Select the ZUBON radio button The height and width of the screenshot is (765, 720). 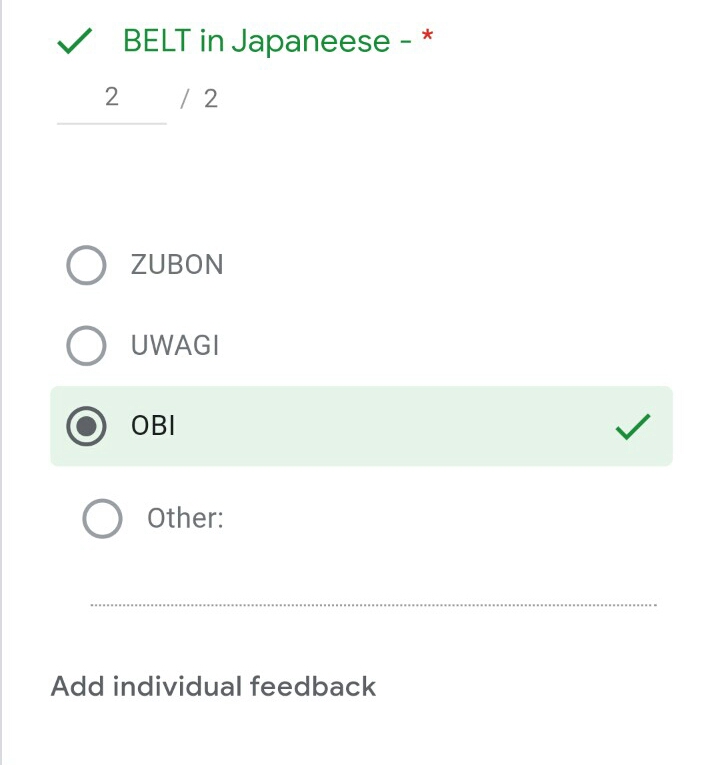point(86,265)
